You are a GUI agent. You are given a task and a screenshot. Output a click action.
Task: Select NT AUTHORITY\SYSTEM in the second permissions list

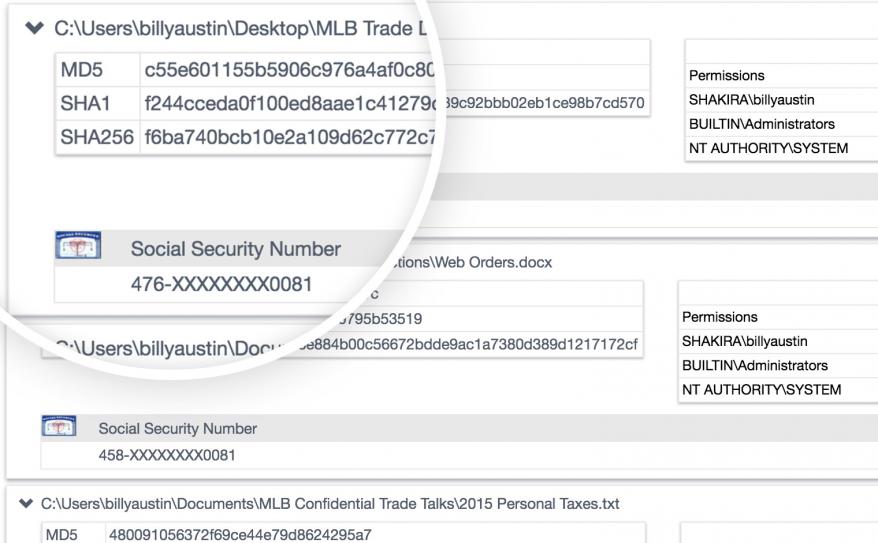[x=761, y=389]
